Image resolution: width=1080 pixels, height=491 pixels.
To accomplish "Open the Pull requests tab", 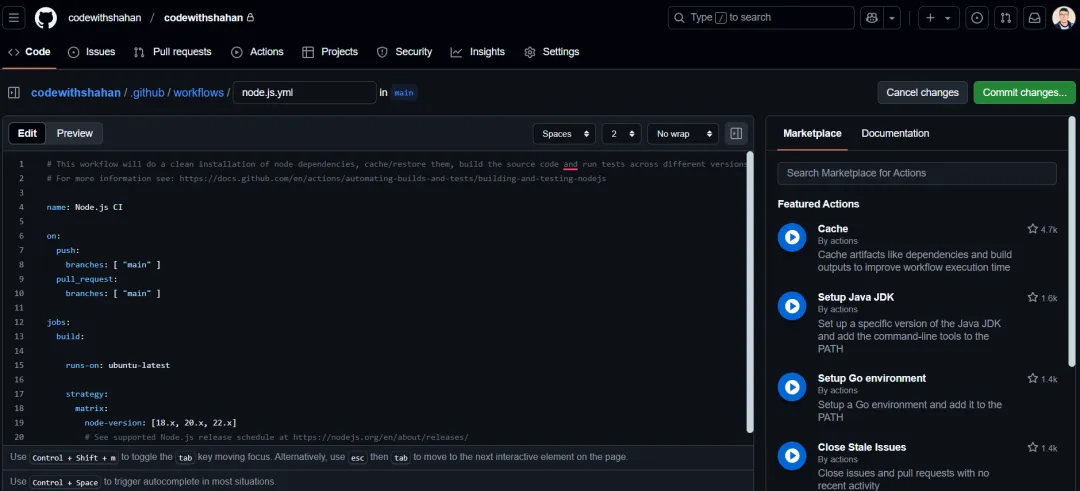I will pyautogui.click(x=172, y=52).
